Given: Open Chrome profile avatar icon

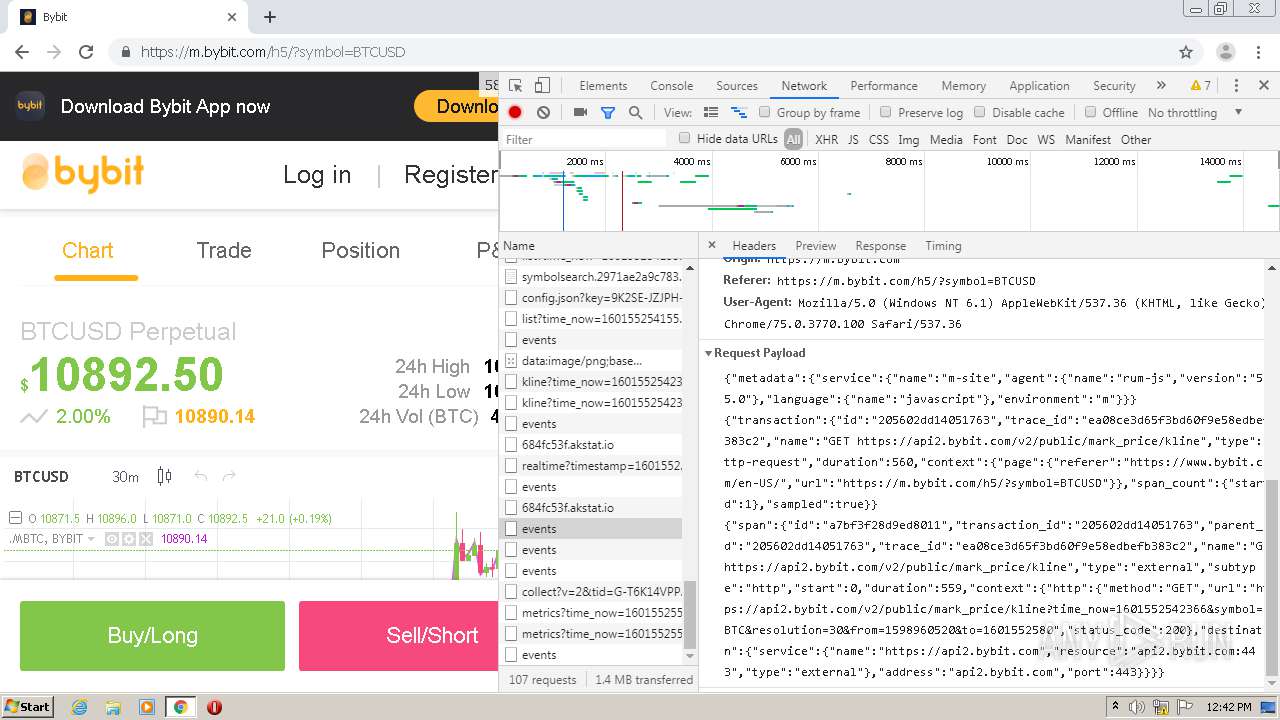Looking at the screenshot, I should click(x=1225, y=52).
